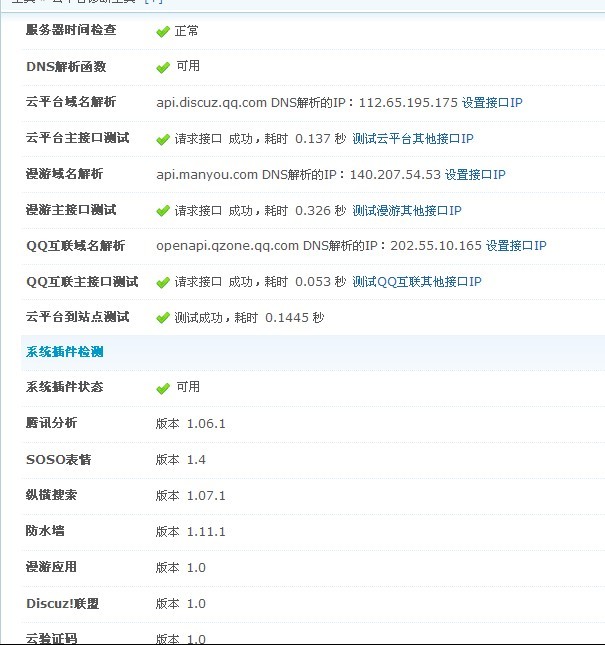
Task: Click check icon in QQ互联主接口测试 row
Action: pyautogui.click(x=163, y=283)
